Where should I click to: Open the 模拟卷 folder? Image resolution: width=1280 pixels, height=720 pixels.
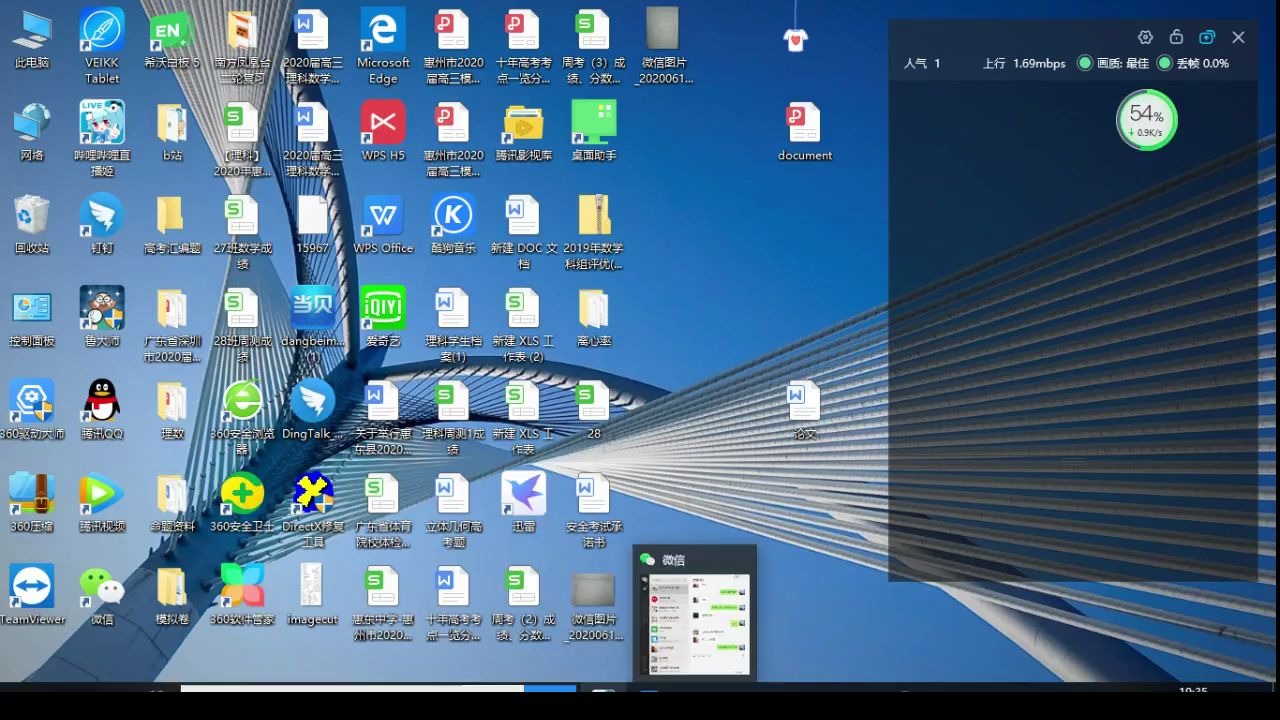pyautogui.click(x=172, y=595)
